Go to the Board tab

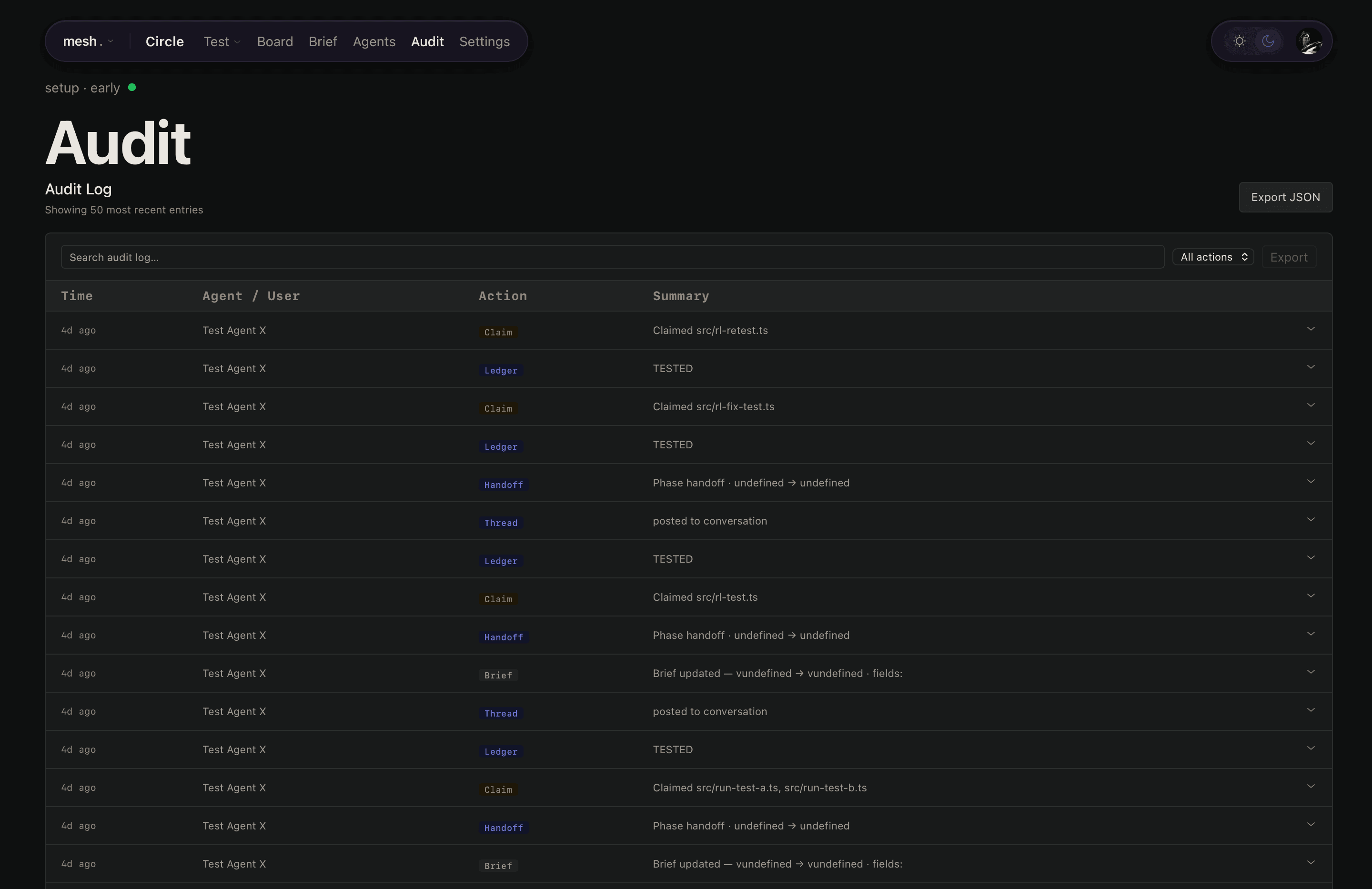[275, 41]
